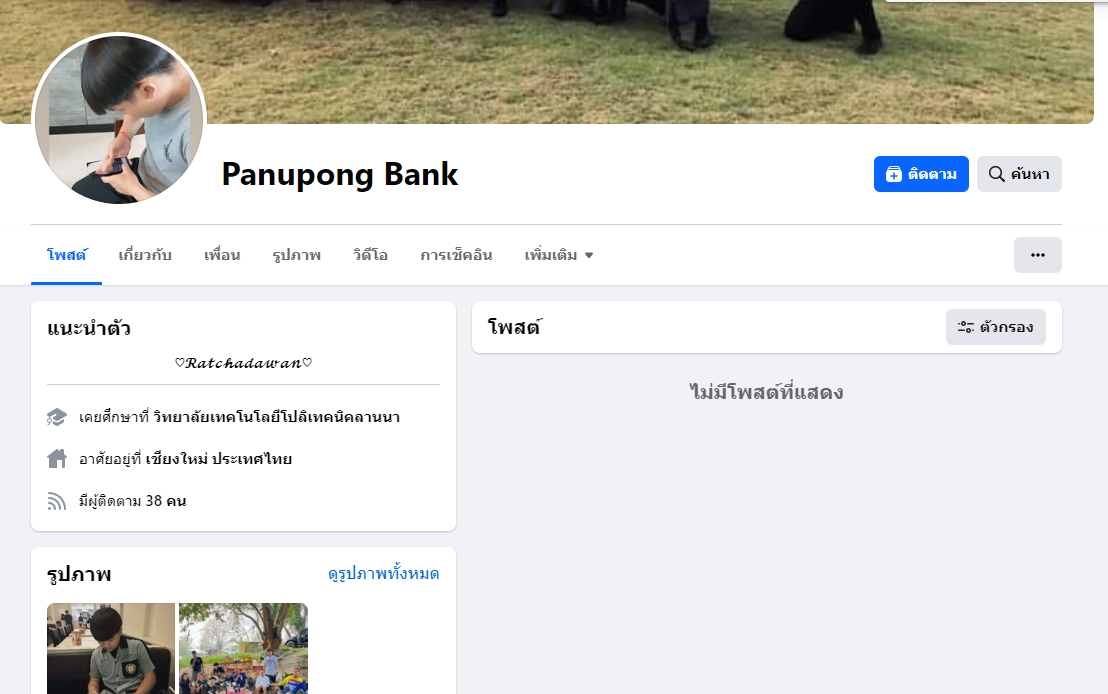This screenshot has height=694, width=1108.
Task: Click the followers feed icon
Action: [x=57, y=501]
